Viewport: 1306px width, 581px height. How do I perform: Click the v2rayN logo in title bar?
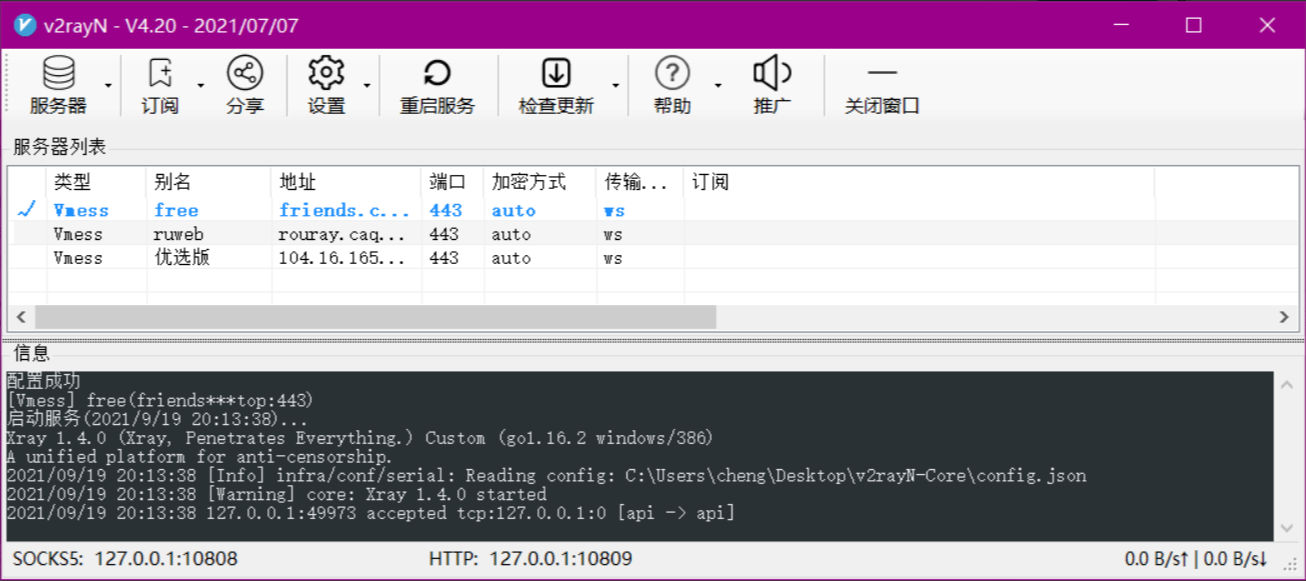pos(25,26)
